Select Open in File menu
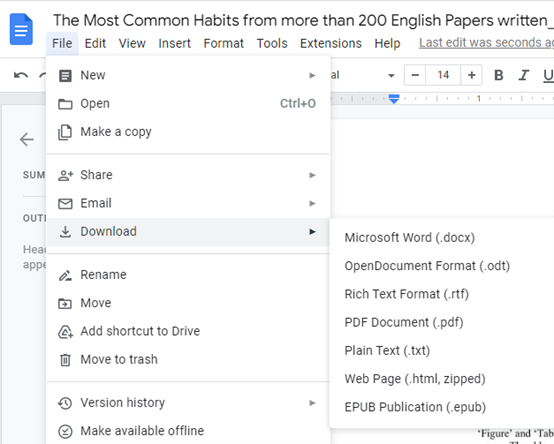This screenshot has height=444, width=554. click(188, 104)
